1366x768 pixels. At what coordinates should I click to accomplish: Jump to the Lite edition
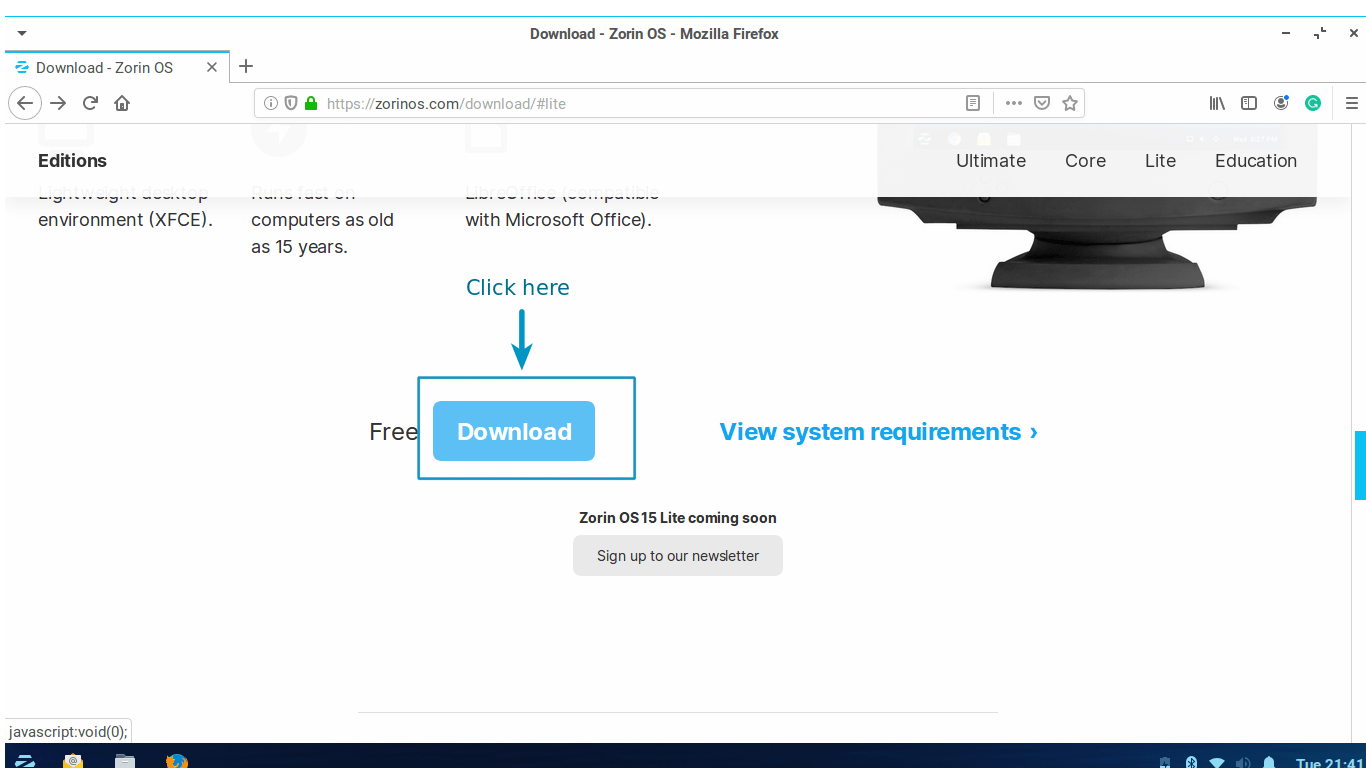[x=1160, y=161]
